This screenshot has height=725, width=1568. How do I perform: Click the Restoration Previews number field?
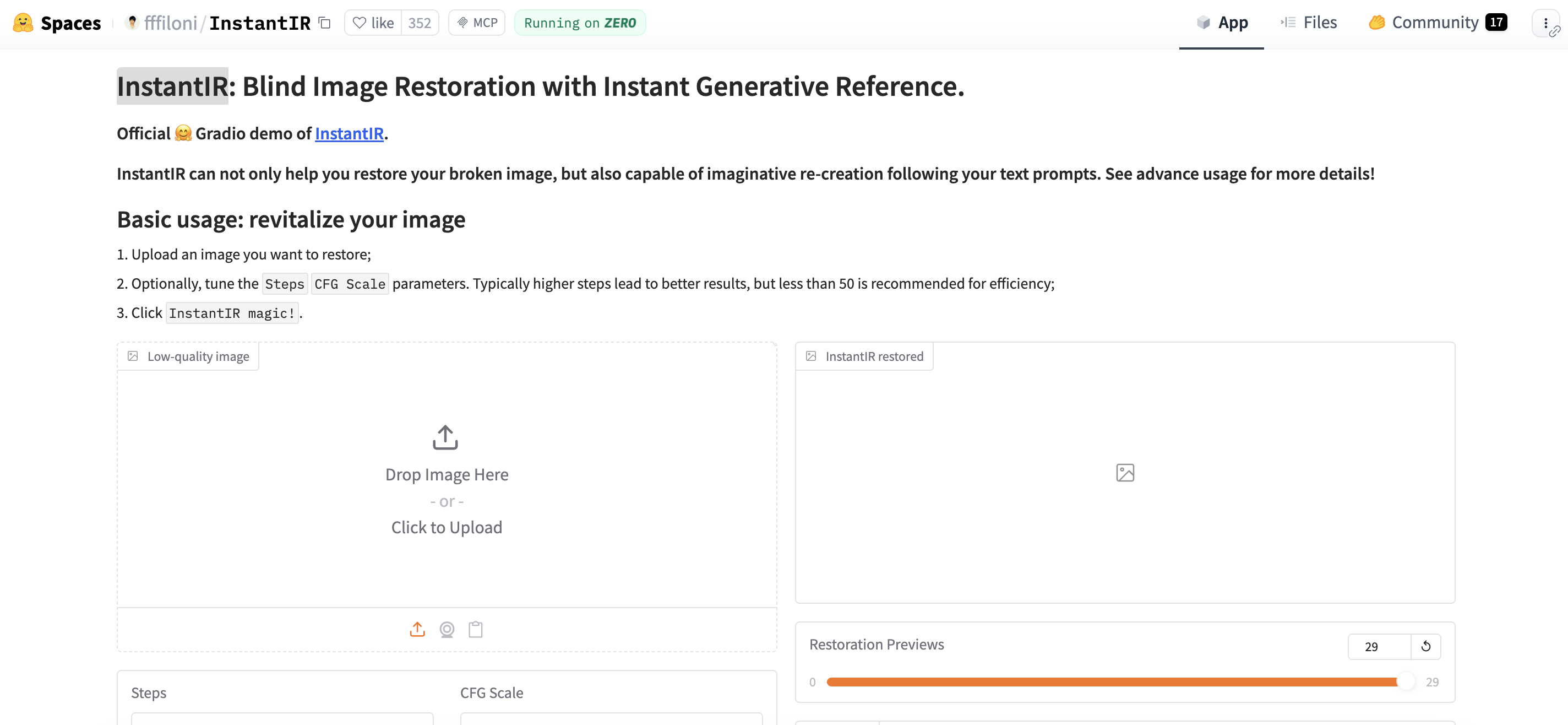point(1378,646)
